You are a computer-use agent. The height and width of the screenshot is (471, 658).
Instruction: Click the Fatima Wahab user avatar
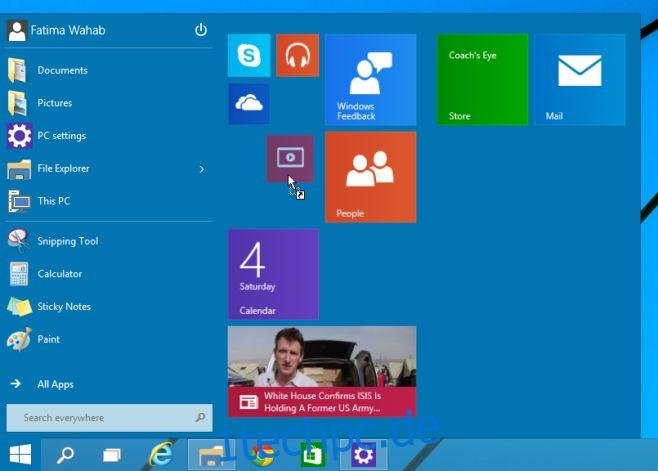tap(17, 31)
